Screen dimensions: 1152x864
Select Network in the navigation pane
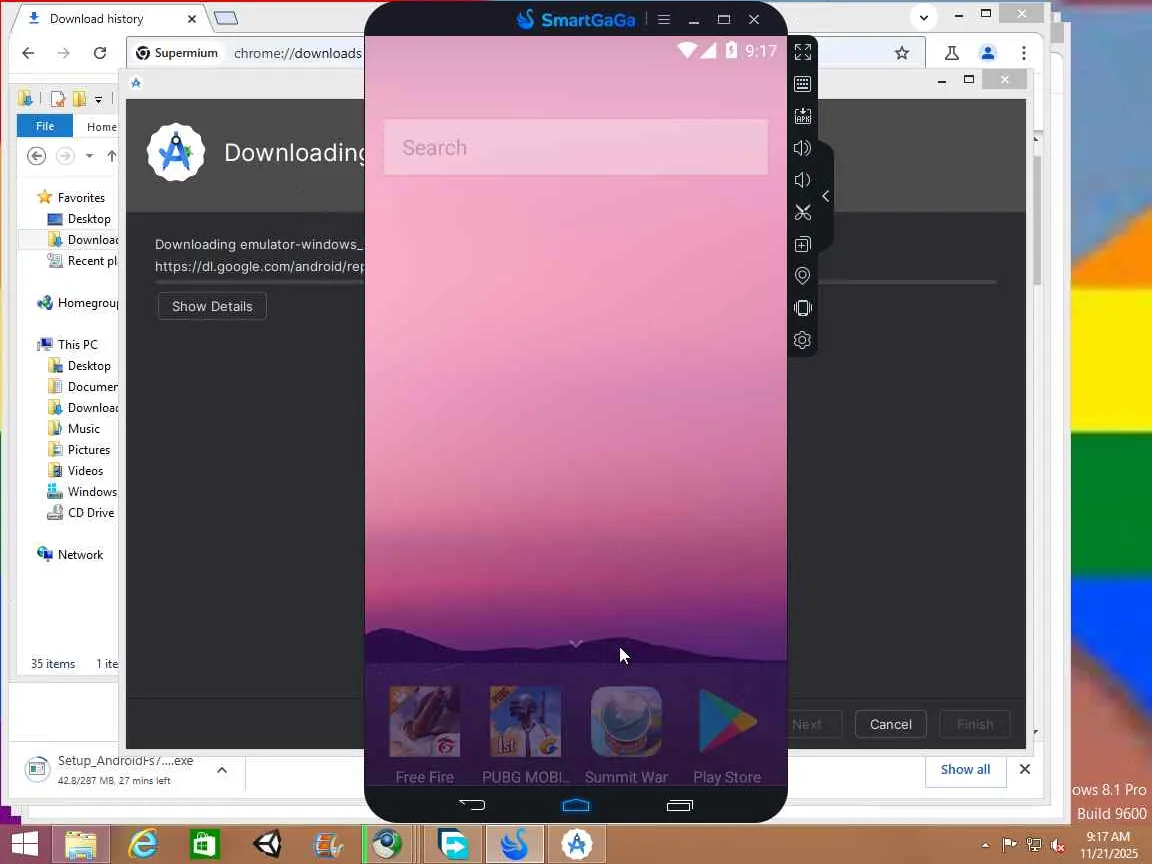(x=71, y=555)
